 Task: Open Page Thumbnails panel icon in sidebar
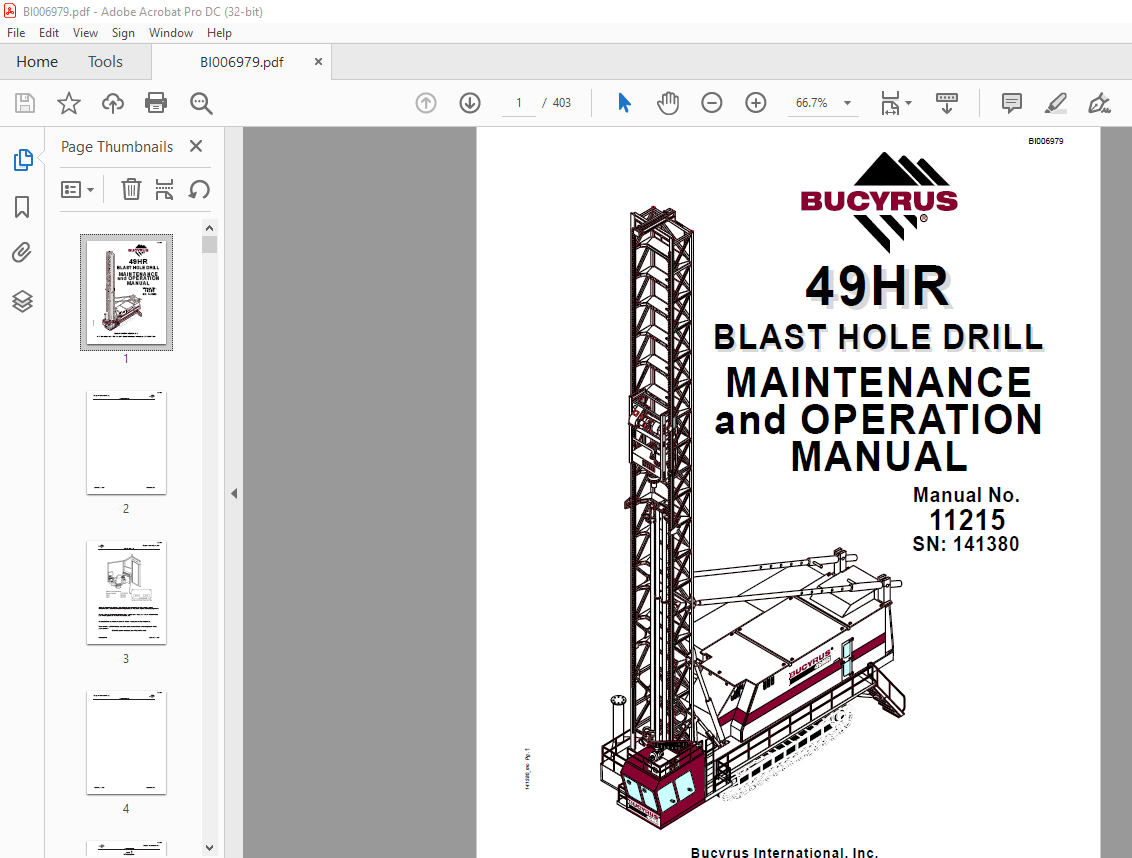click(x=22, y=160)
